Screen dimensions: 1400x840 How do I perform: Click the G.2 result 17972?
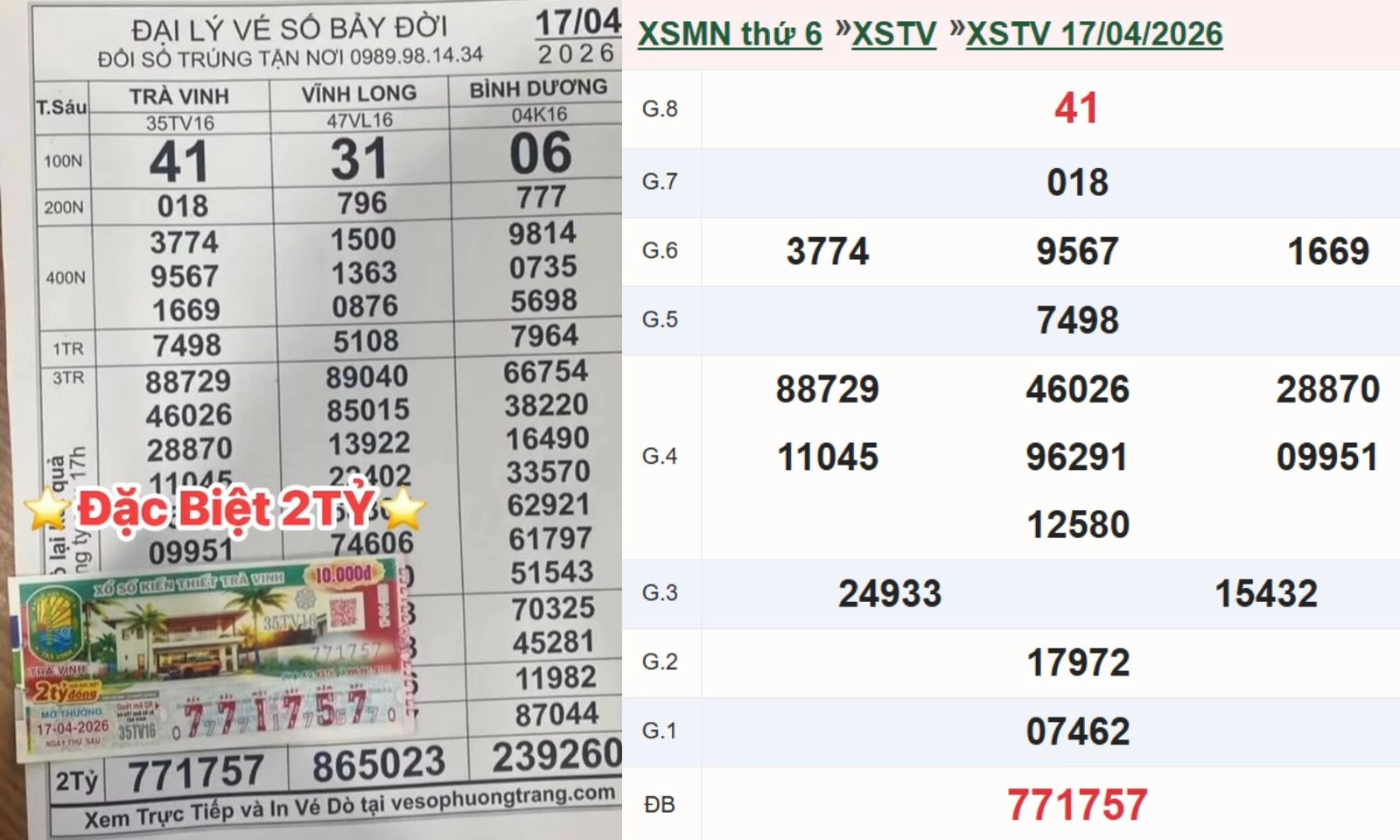coord(1077,662)
